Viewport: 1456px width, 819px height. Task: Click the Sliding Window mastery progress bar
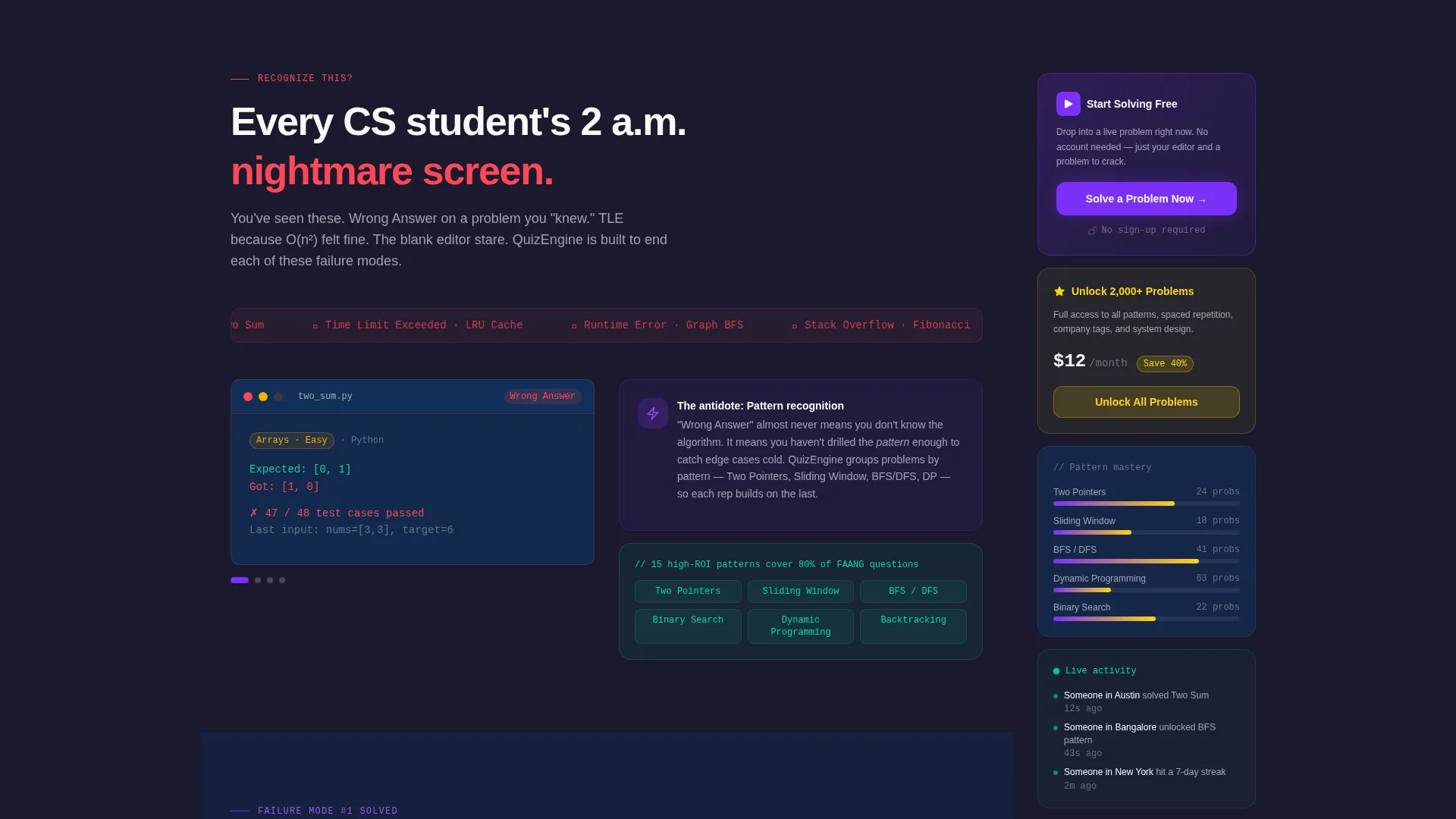coord(1147,532)
